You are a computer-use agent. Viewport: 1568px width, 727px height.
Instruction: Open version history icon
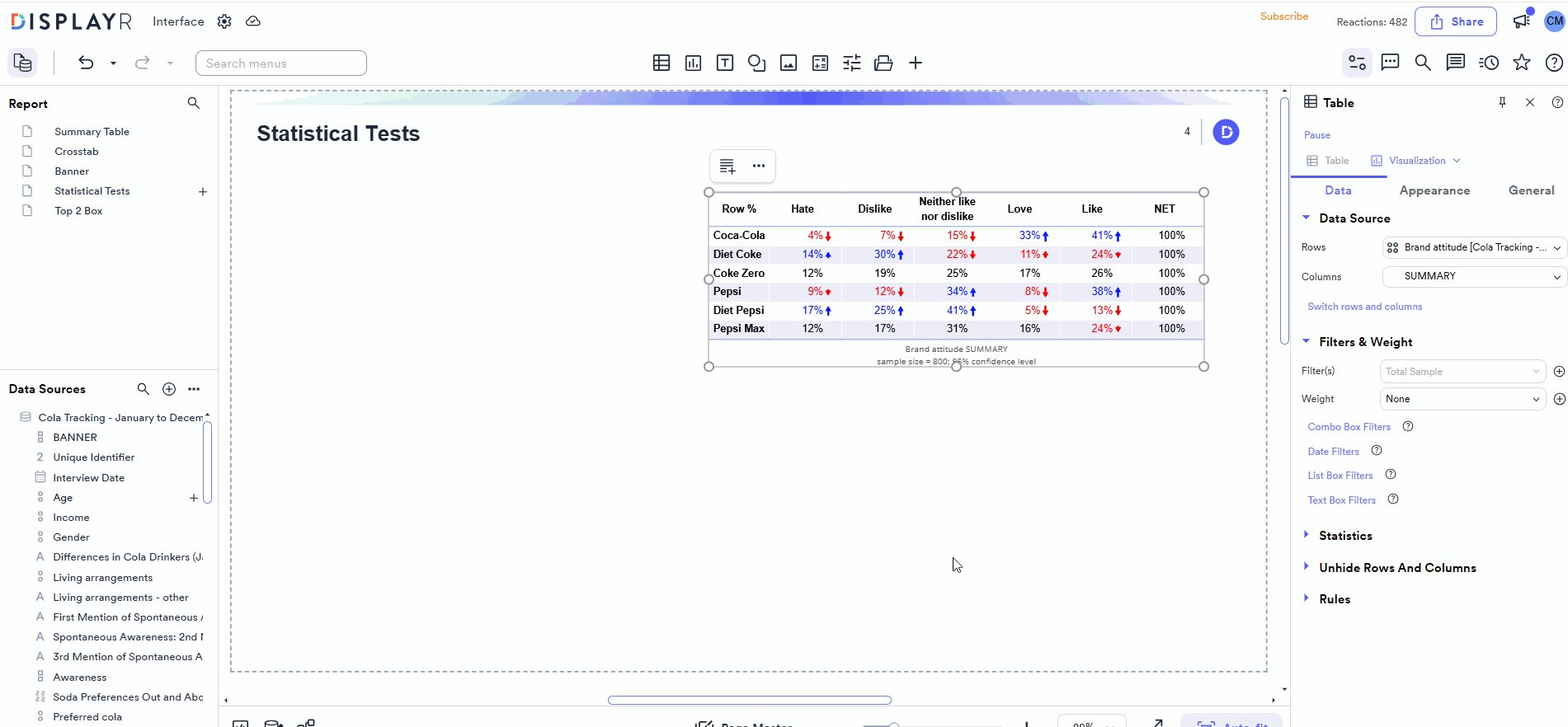[1489, 63]
